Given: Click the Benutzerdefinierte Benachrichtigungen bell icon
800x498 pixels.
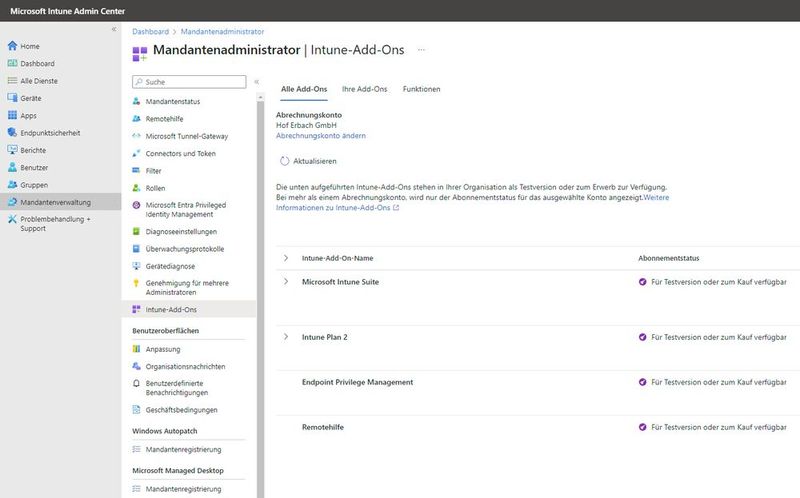Looking at the screenshot, I should click(x=136, y=383).
